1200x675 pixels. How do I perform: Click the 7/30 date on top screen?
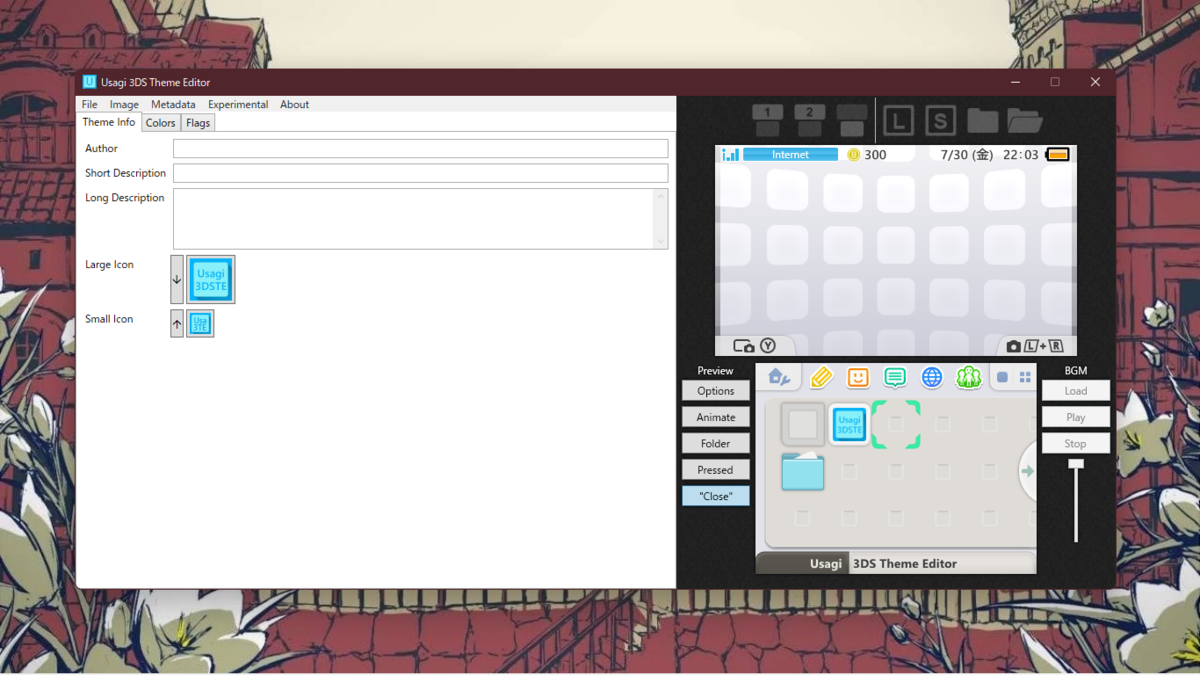967,155
